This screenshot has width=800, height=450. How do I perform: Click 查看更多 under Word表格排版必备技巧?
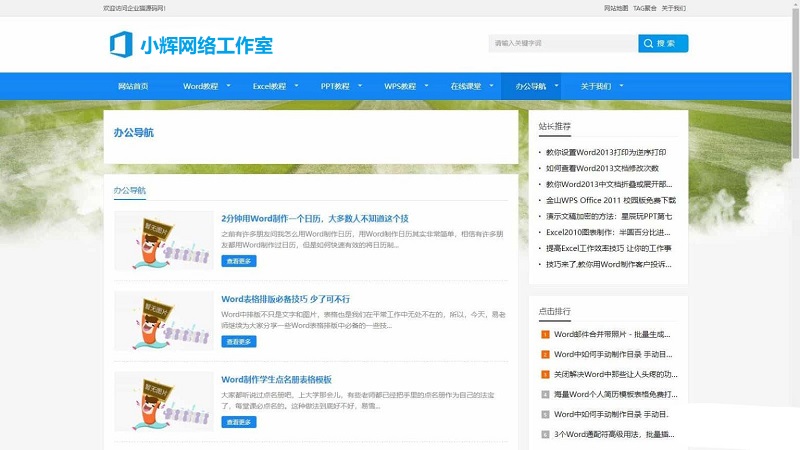239,342
